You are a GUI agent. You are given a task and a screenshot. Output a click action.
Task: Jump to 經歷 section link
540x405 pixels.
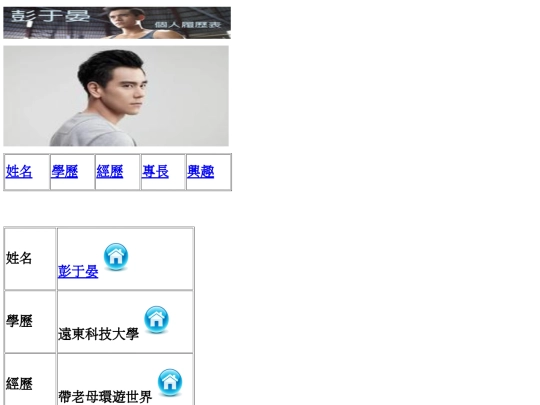coord(110,172)
